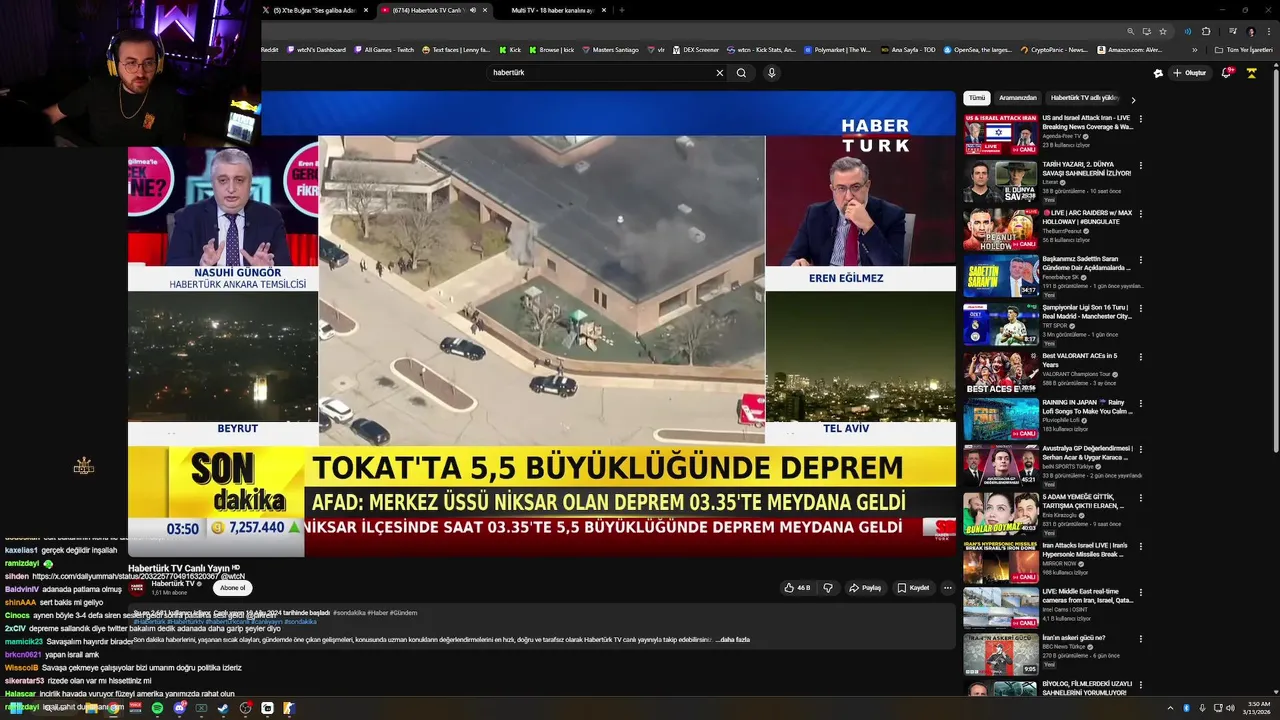Open Chrome three-dot menu

click(1267, 31)
